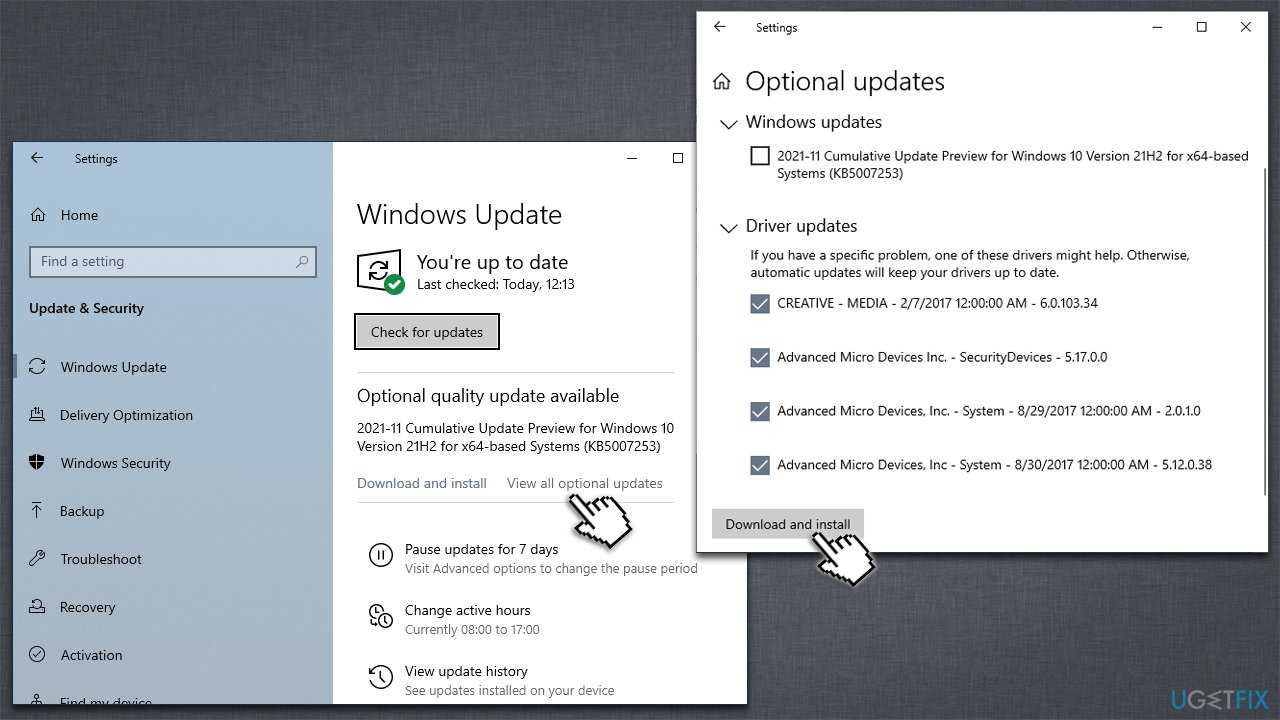The image size is (1280, 720).
Task: Check the KB5007253 Cumulative Update Preview checkbox
Action: point(760,156)
